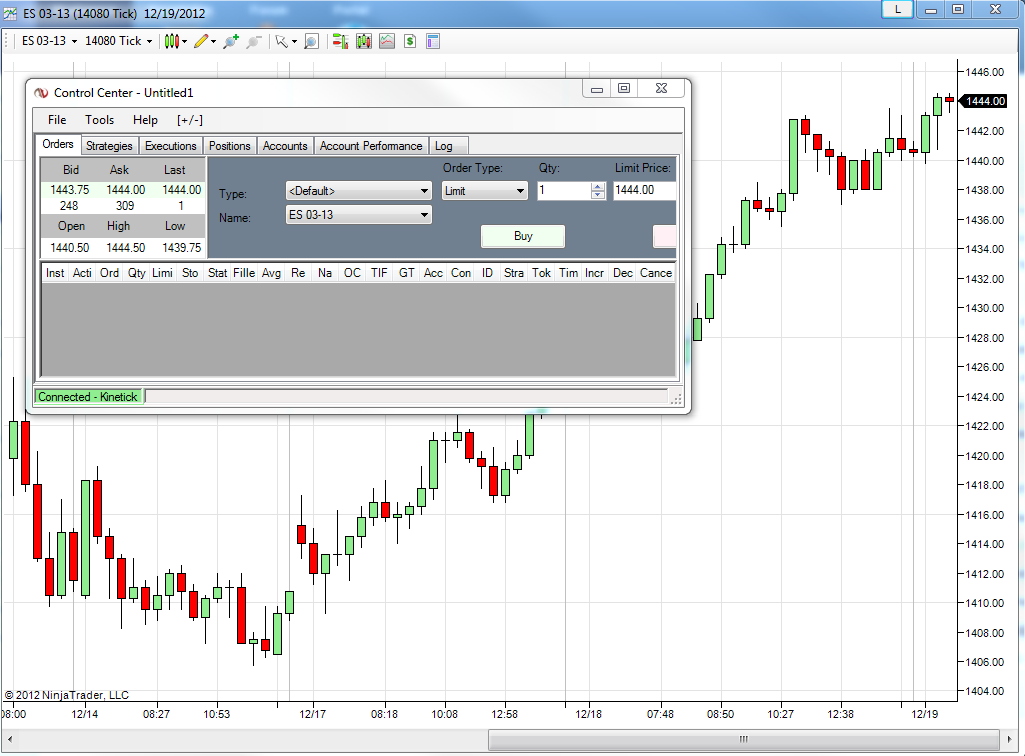Open the File menu in Control Center
The image size is (1025, 756).
[x=57, y=120]
